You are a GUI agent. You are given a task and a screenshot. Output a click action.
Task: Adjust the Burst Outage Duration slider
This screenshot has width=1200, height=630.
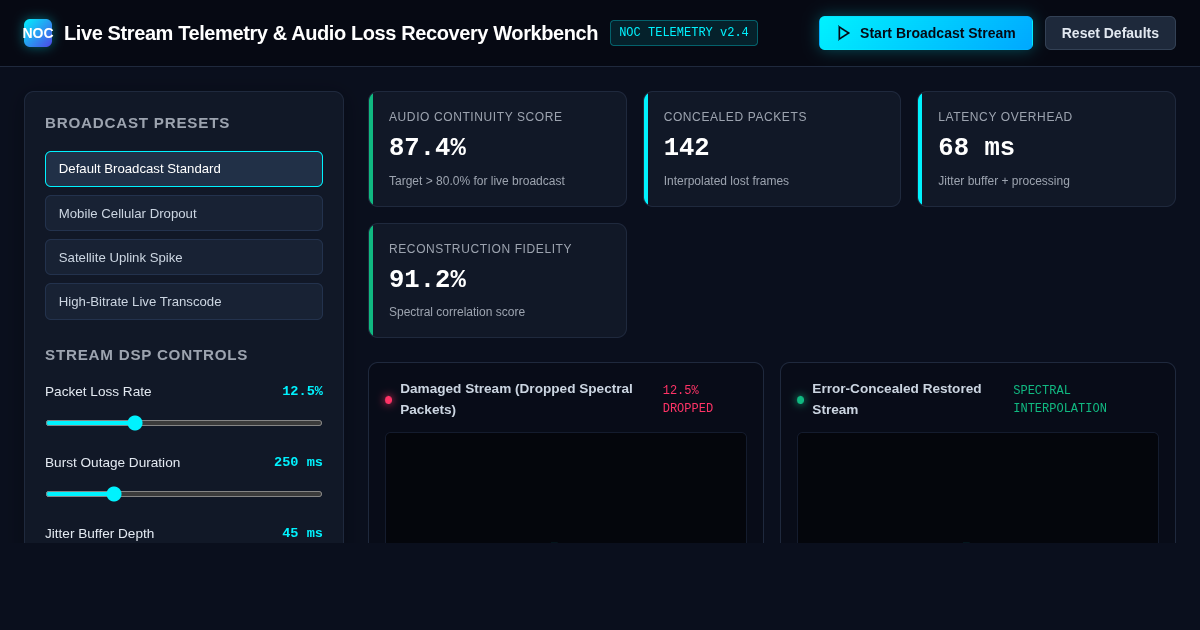184,494
